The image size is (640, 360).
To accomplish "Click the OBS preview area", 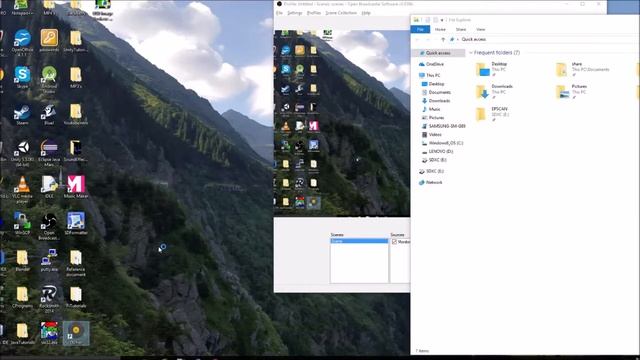I will (x=342, y=122).
